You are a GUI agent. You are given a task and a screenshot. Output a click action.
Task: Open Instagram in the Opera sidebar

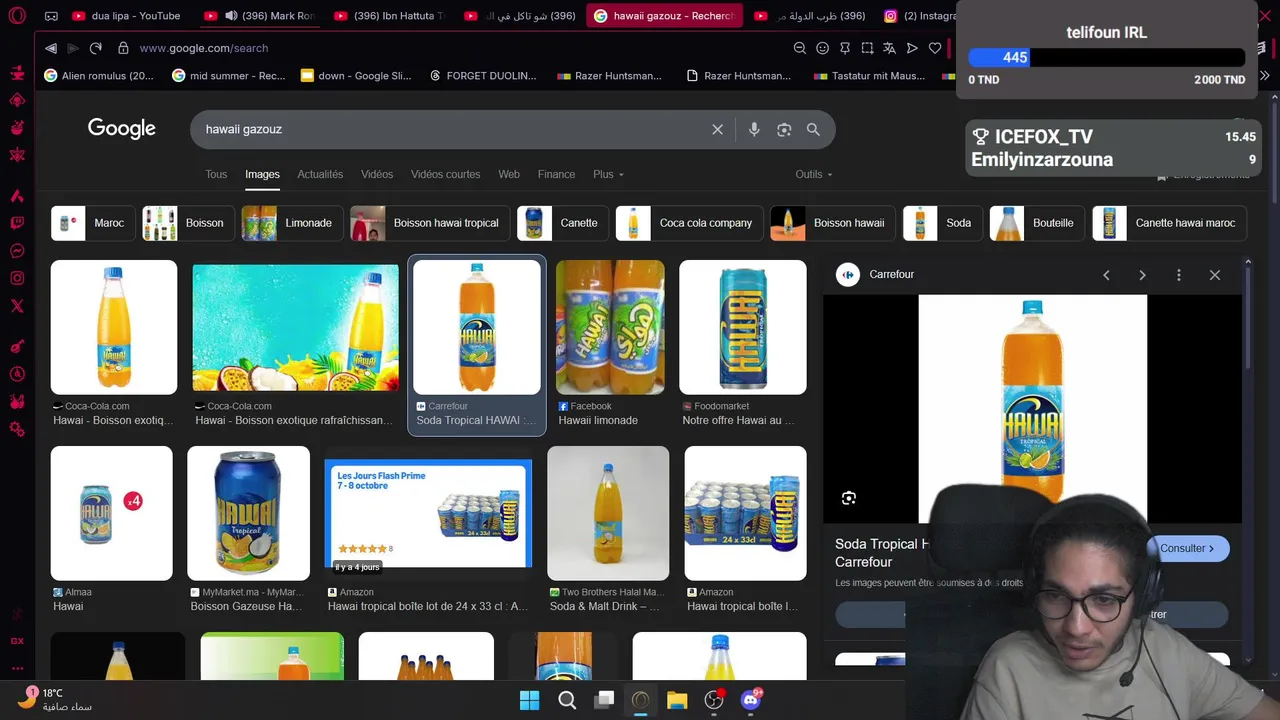(x=17, y=278)
